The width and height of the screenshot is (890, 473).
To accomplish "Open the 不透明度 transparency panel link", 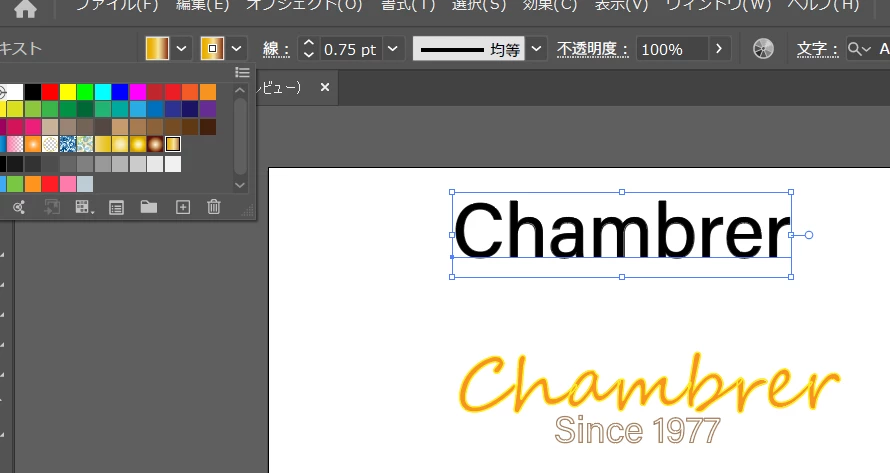I will pos(592,49).
